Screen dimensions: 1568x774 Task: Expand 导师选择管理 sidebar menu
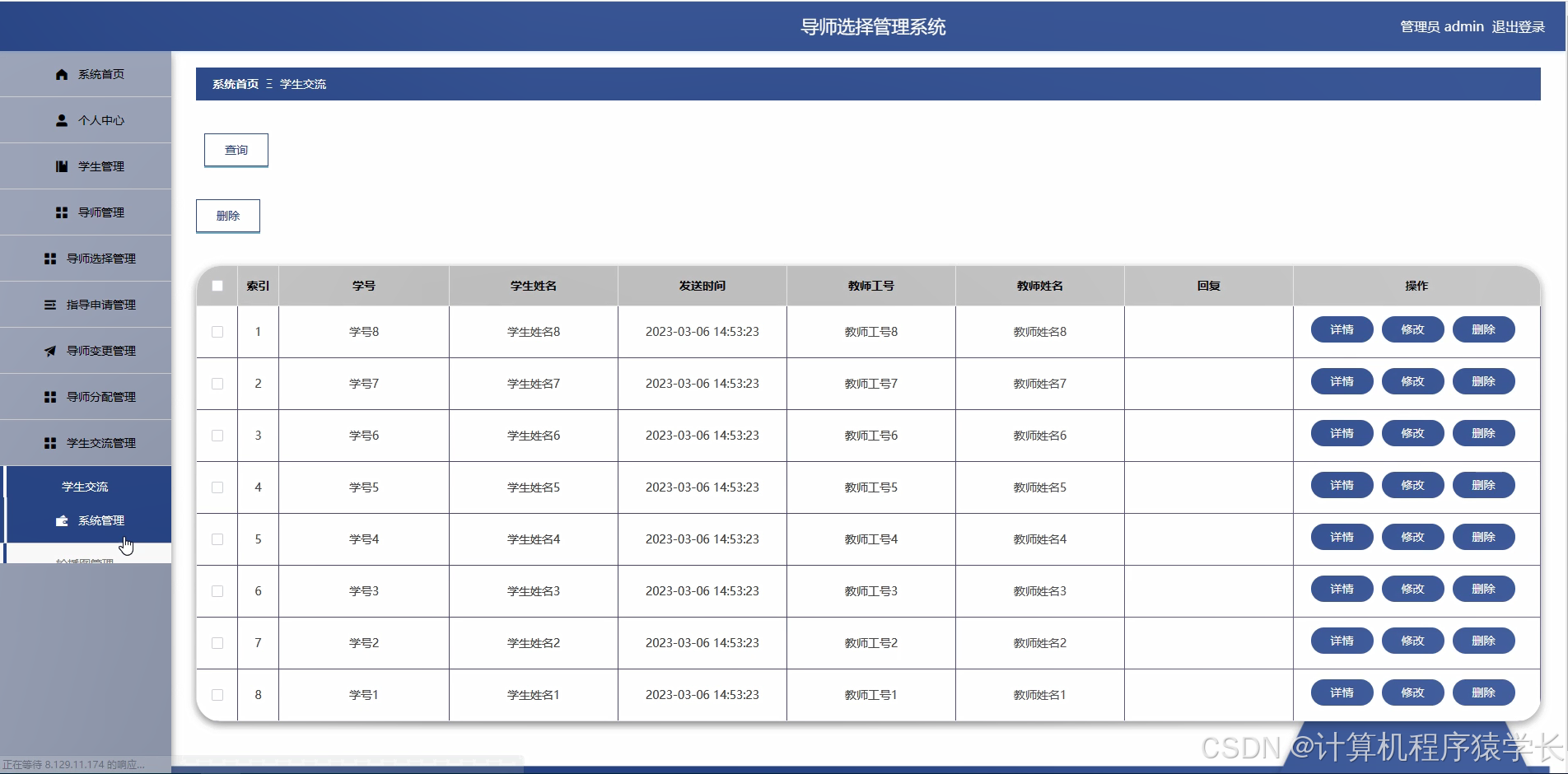tap(86, 259)
